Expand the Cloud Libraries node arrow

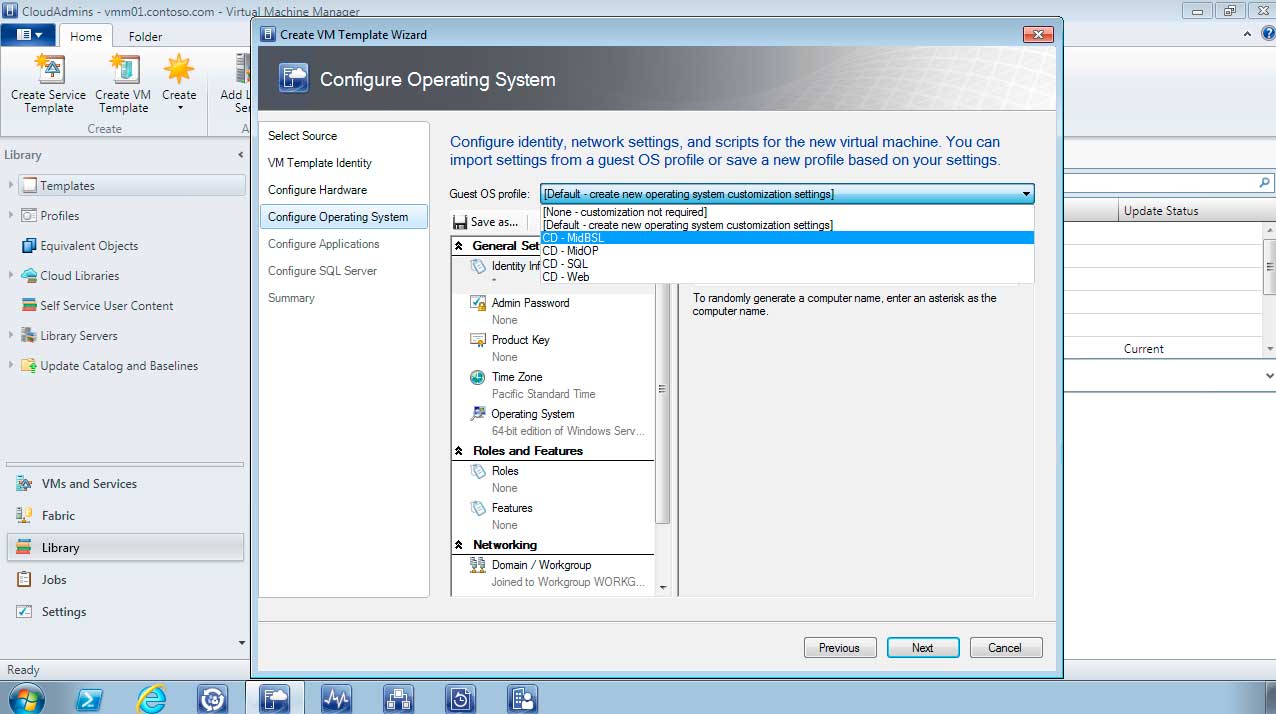click(11, 275)
